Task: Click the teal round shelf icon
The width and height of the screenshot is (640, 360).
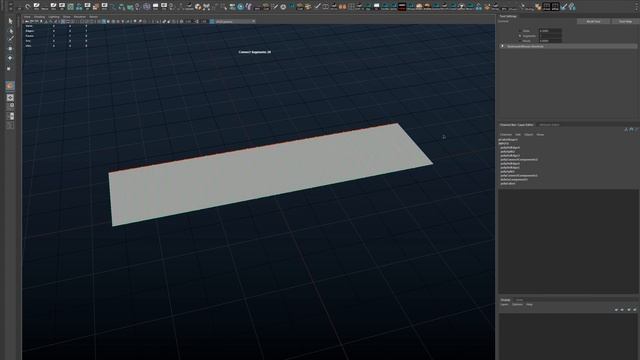Action: (x=240, y=7)
